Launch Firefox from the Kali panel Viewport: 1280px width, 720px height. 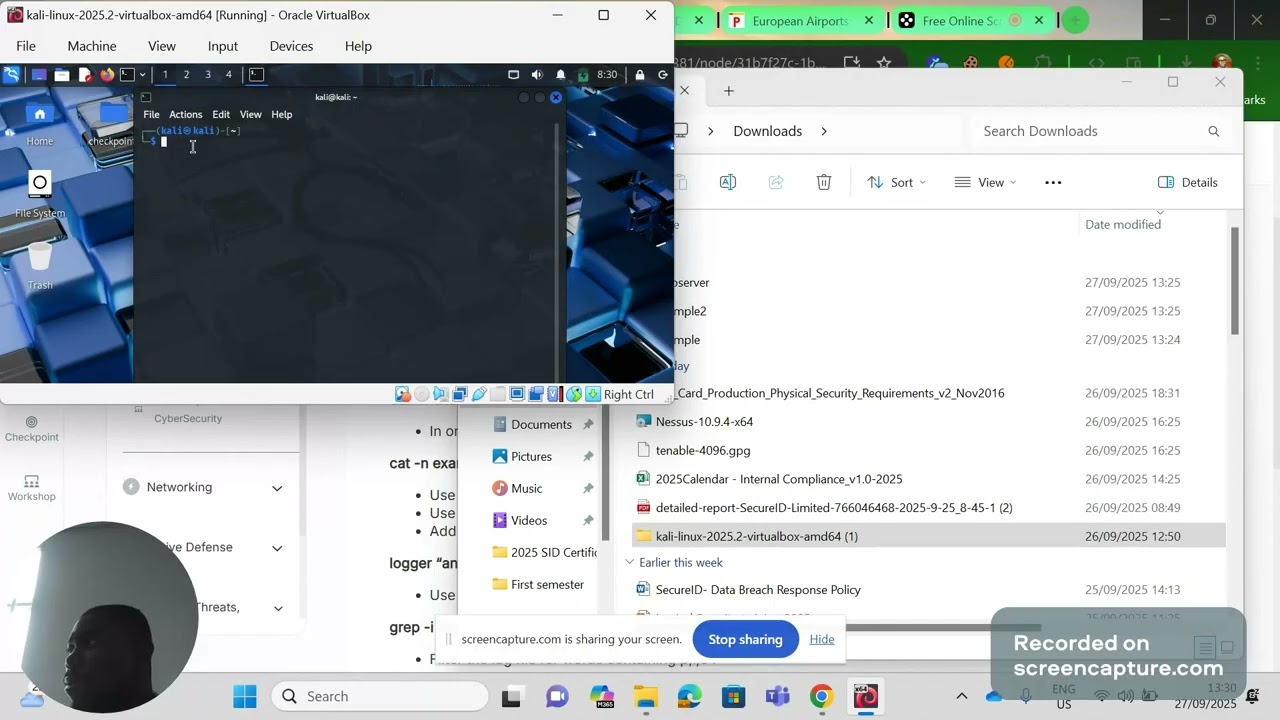[107, 74]
